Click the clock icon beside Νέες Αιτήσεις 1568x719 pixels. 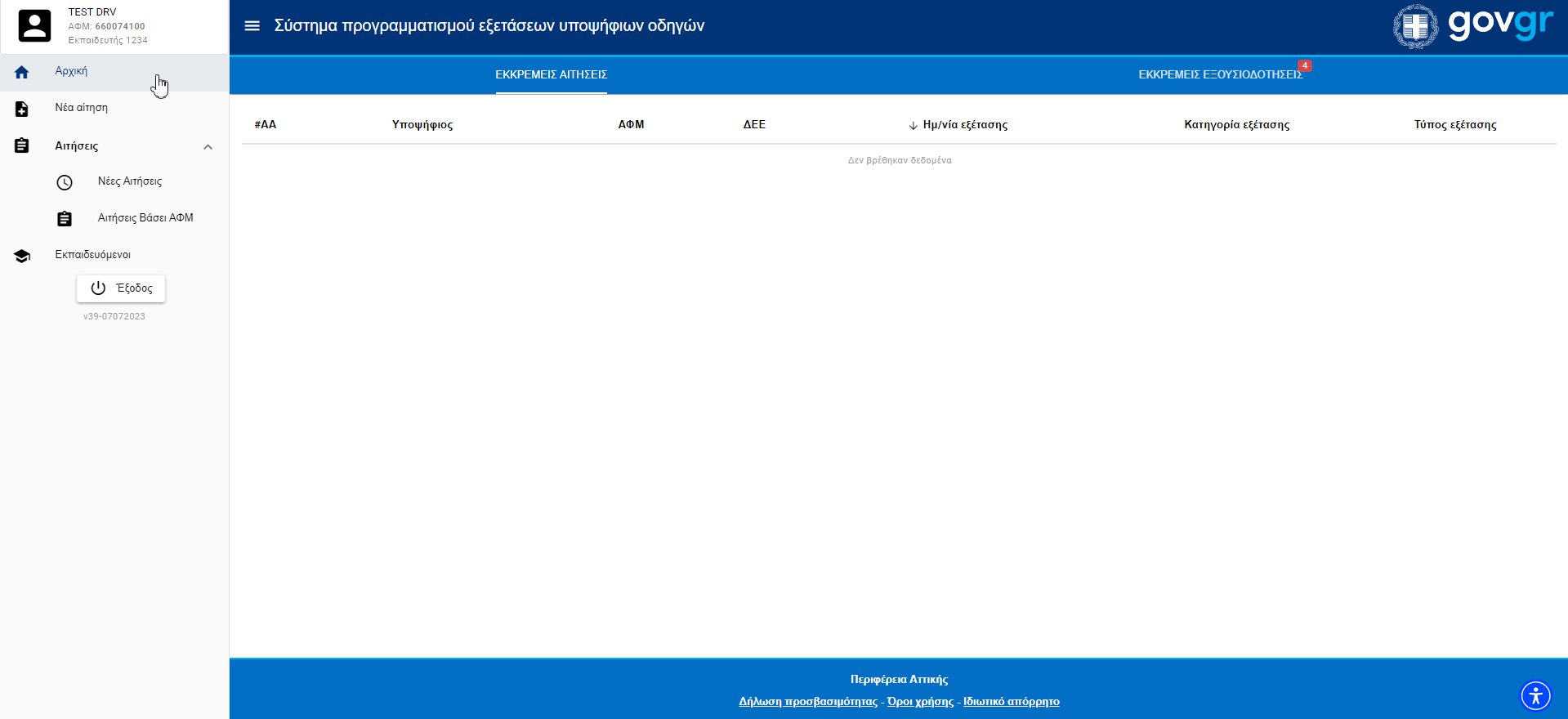pos(65,182)
